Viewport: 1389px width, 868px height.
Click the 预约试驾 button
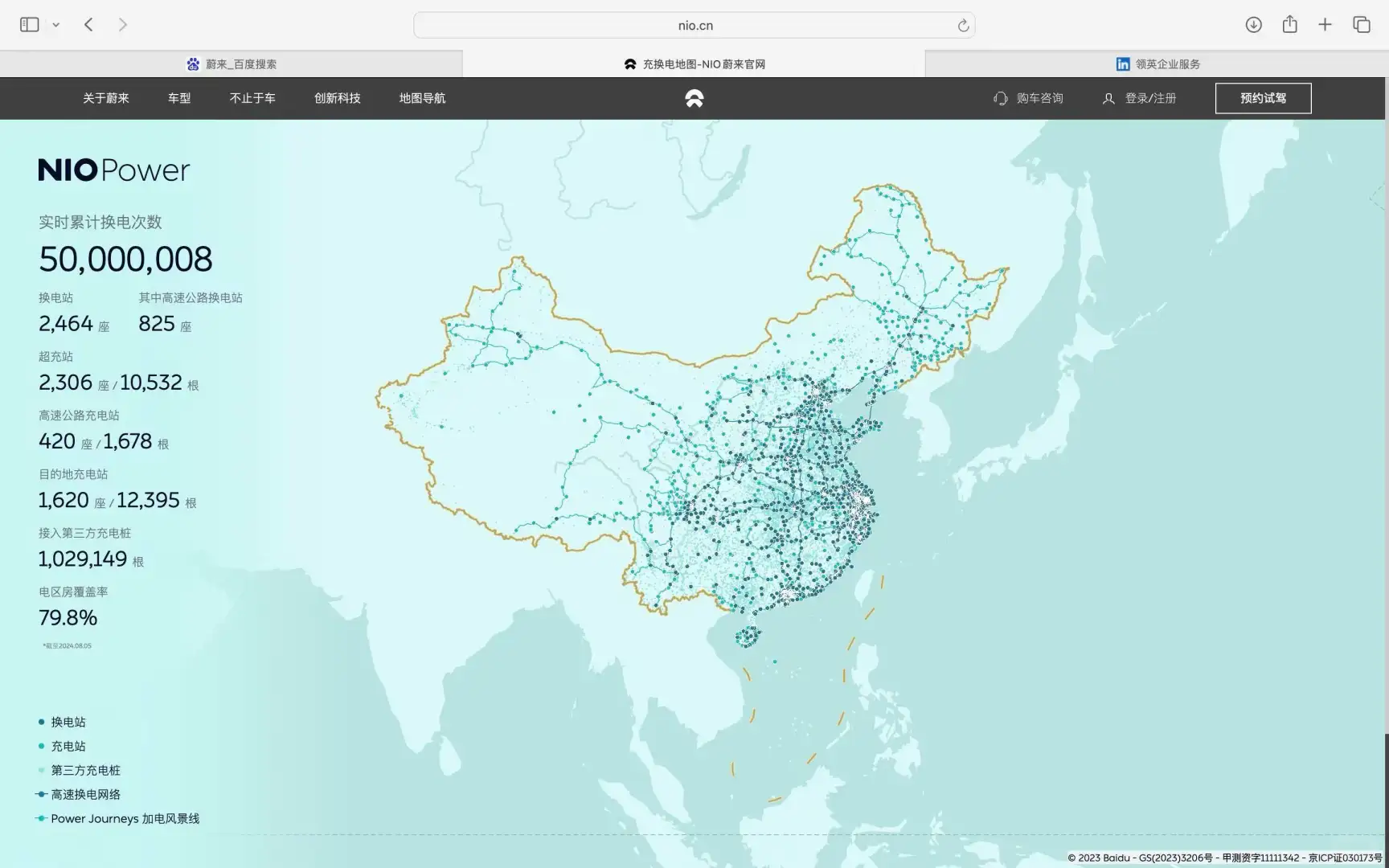(1263, 98)
